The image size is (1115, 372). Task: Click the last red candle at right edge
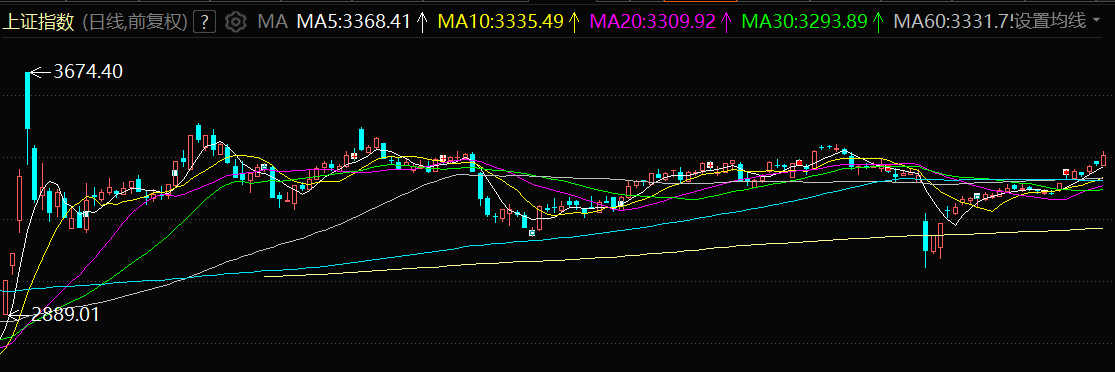1104,159
